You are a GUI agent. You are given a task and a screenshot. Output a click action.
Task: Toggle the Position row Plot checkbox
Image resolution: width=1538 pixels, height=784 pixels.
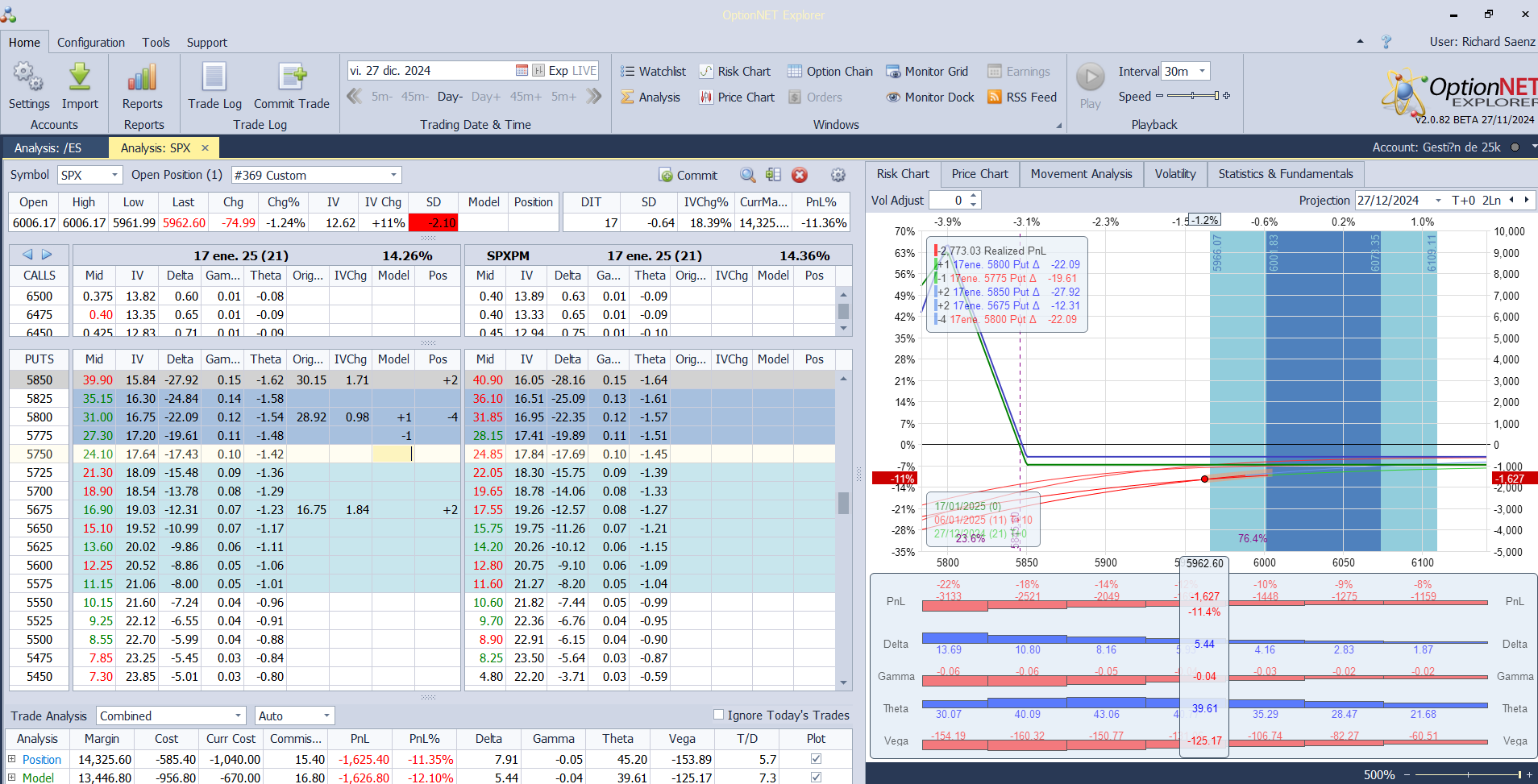pos(816,759)
